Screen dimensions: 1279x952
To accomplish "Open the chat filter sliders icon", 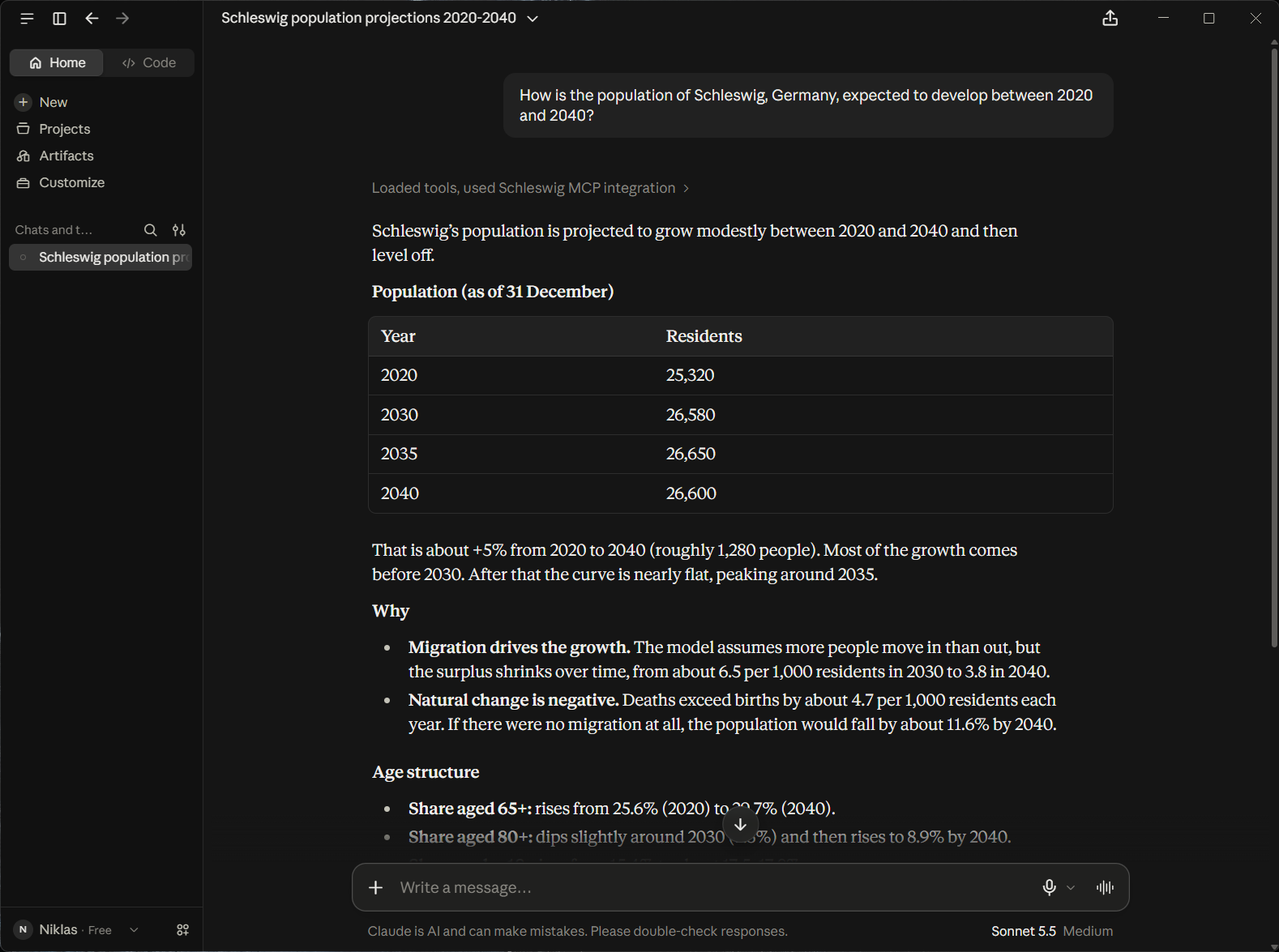I will coord(179,230).
